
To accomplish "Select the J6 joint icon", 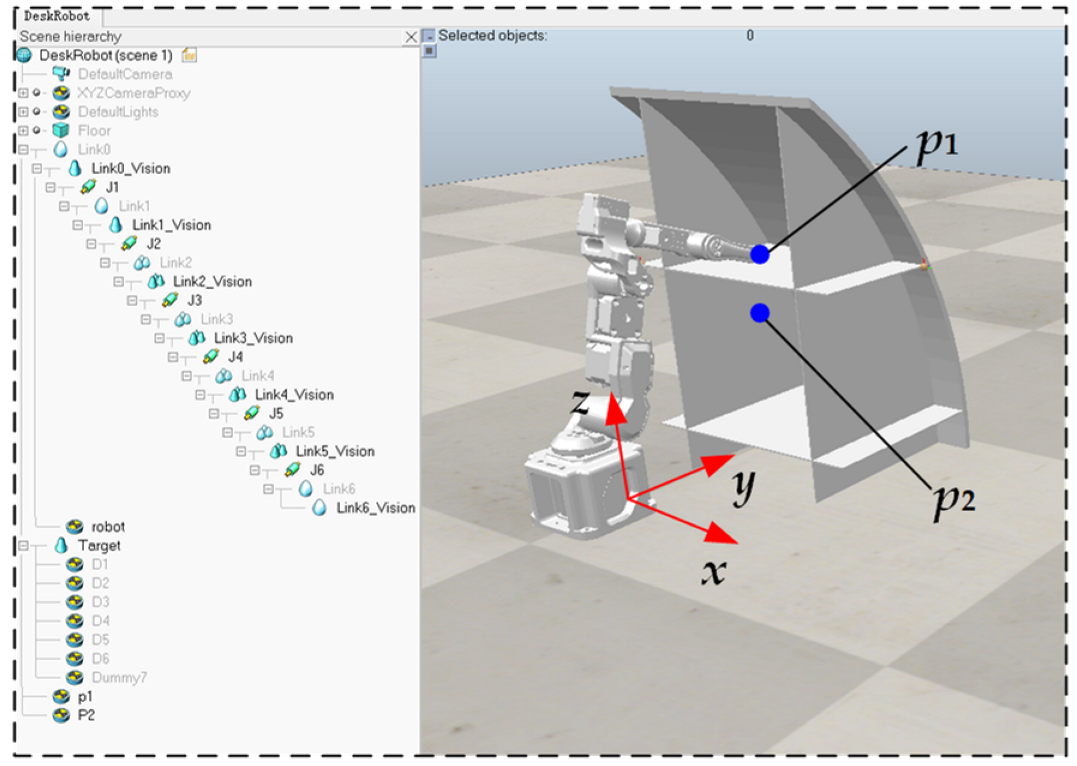I will click(x=293, y=470).
